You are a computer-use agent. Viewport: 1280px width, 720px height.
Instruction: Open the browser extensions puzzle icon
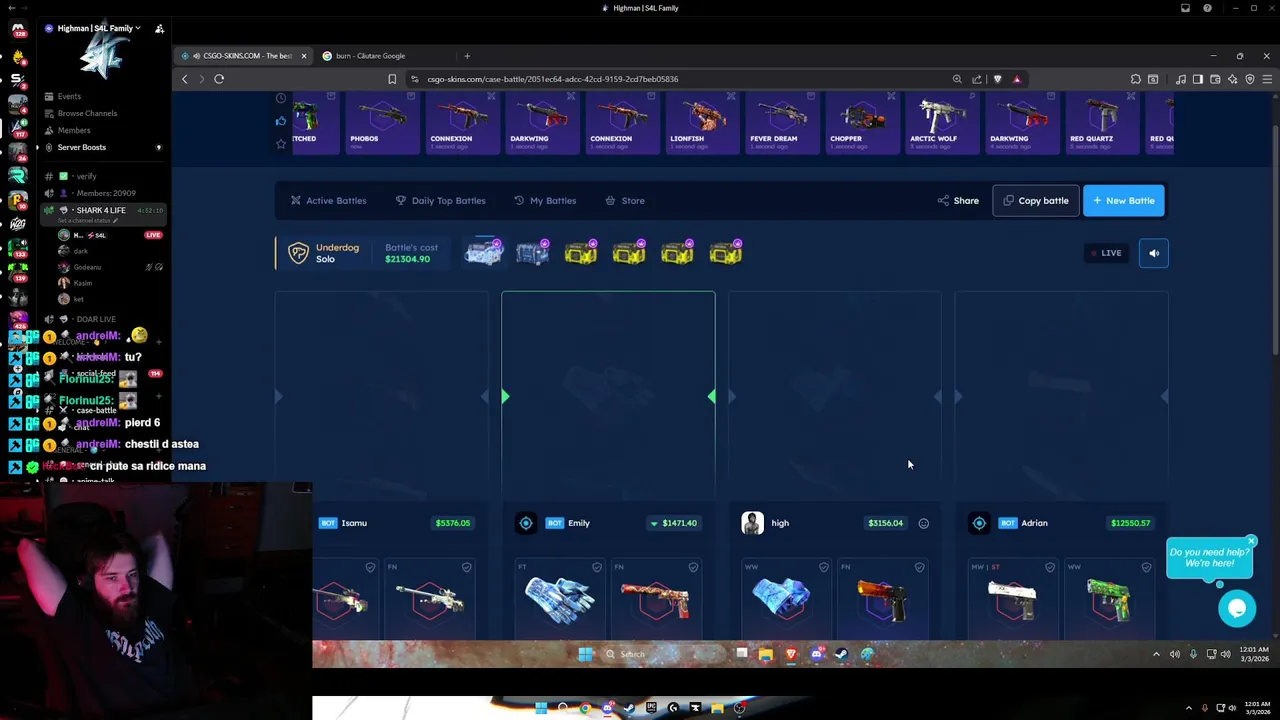pyautogui.click(x=1135, y=79)
